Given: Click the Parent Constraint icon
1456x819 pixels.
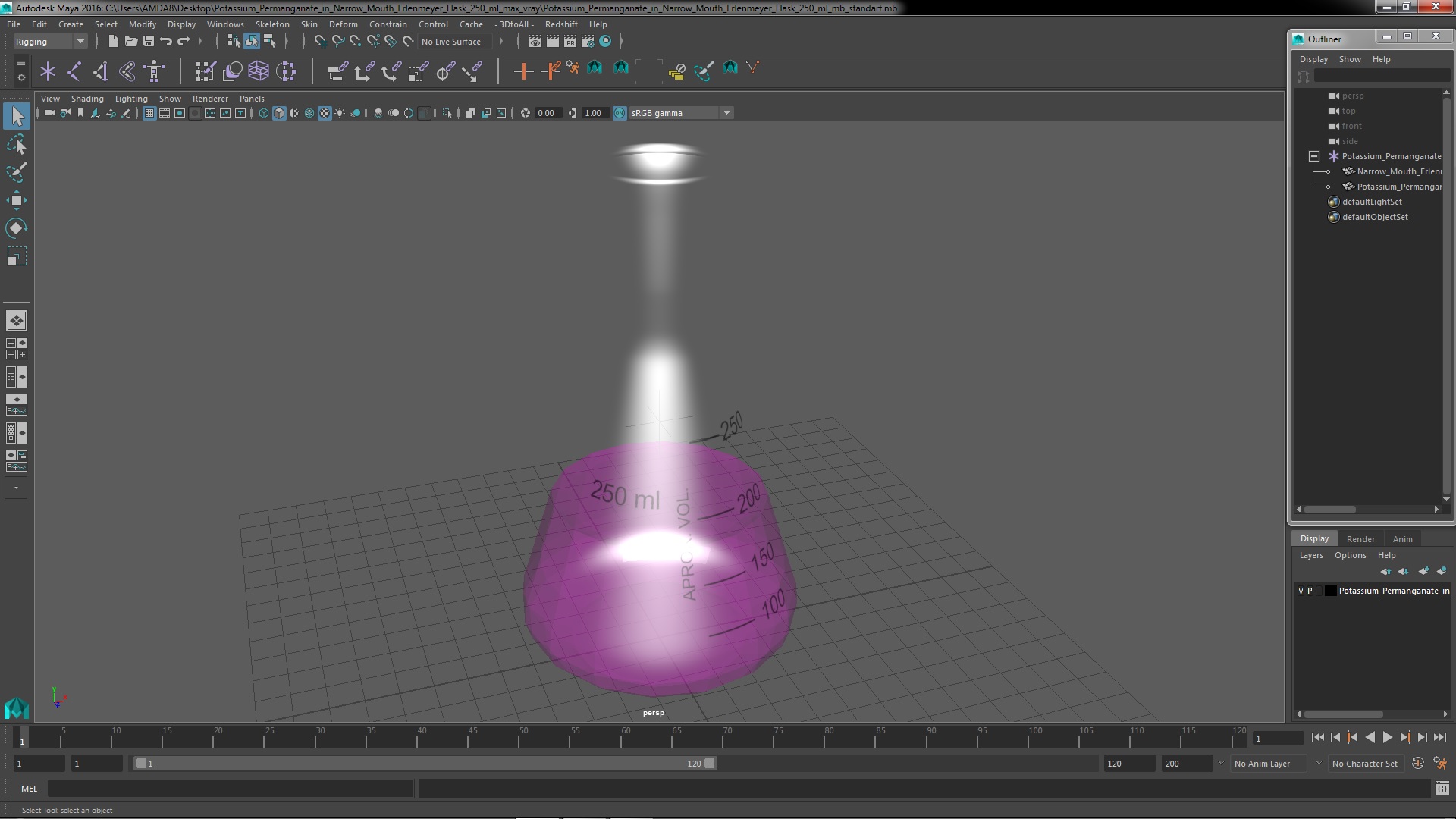Looking at the screenshot, I should (337, 71).
